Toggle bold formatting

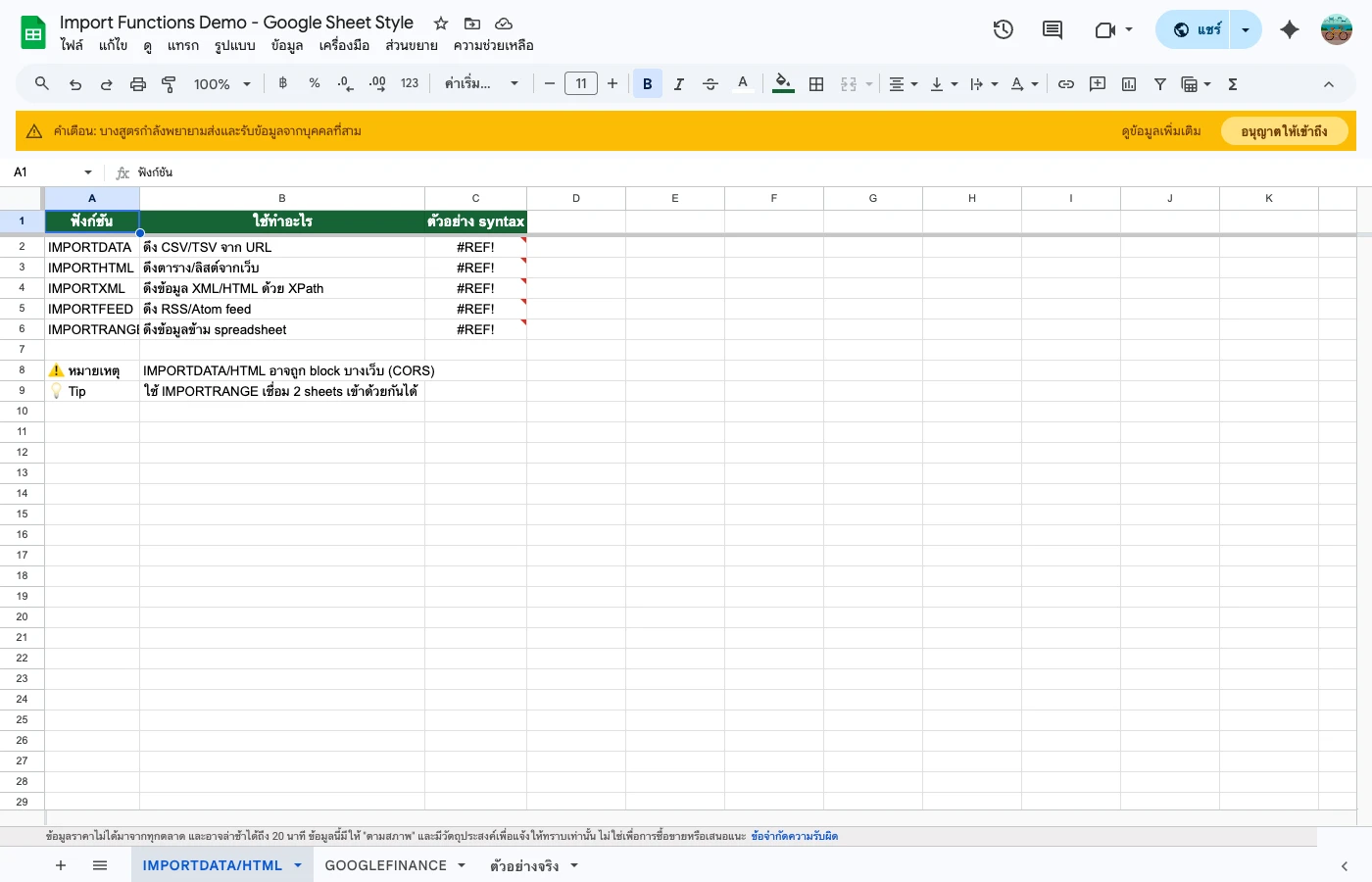tap(648, 83)
